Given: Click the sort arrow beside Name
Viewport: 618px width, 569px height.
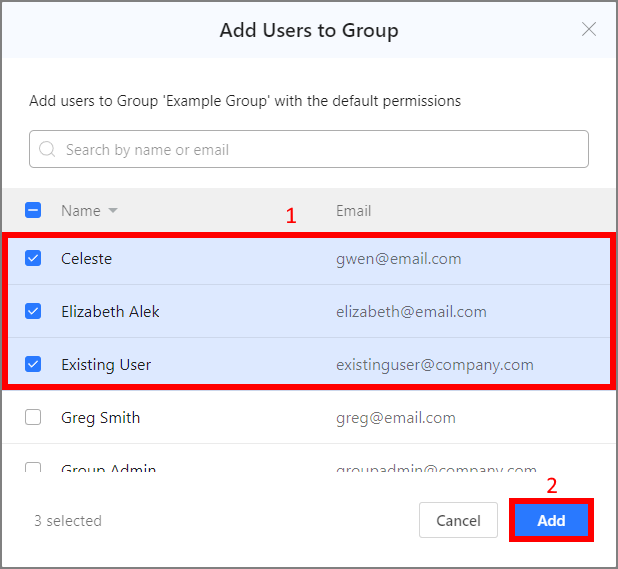Looking at the screenshot, I should [113, 211].
